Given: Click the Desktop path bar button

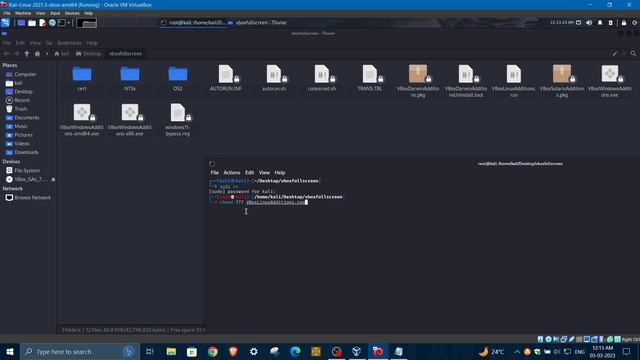Looking at the screenshot, I should (x=88, y=53).
